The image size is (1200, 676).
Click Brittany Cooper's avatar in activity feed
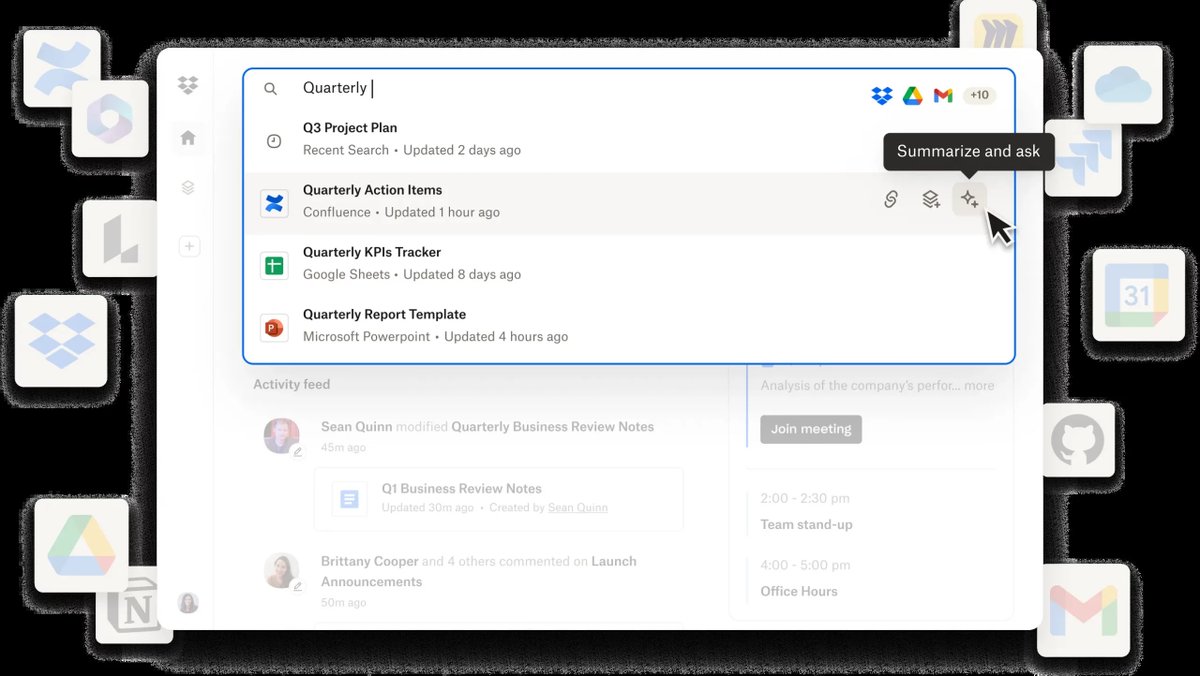click(x=282, y=570)
